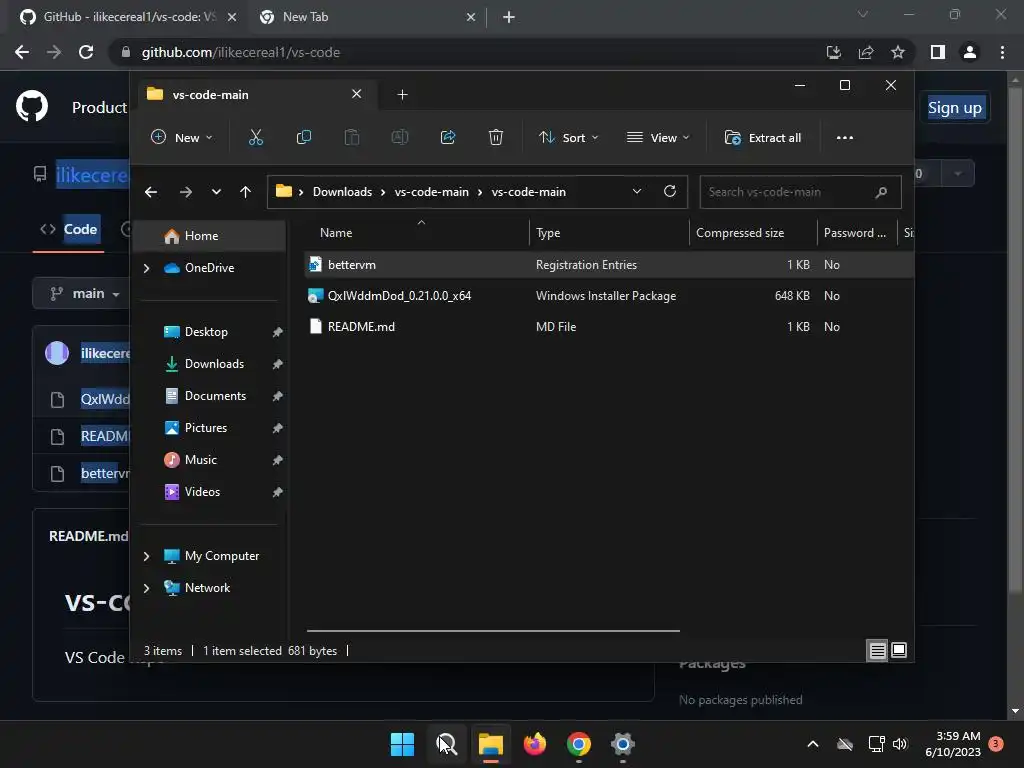Click the Explorer Forward arrow
This screenshot has width=1024, height=768.
pos(185,192)
